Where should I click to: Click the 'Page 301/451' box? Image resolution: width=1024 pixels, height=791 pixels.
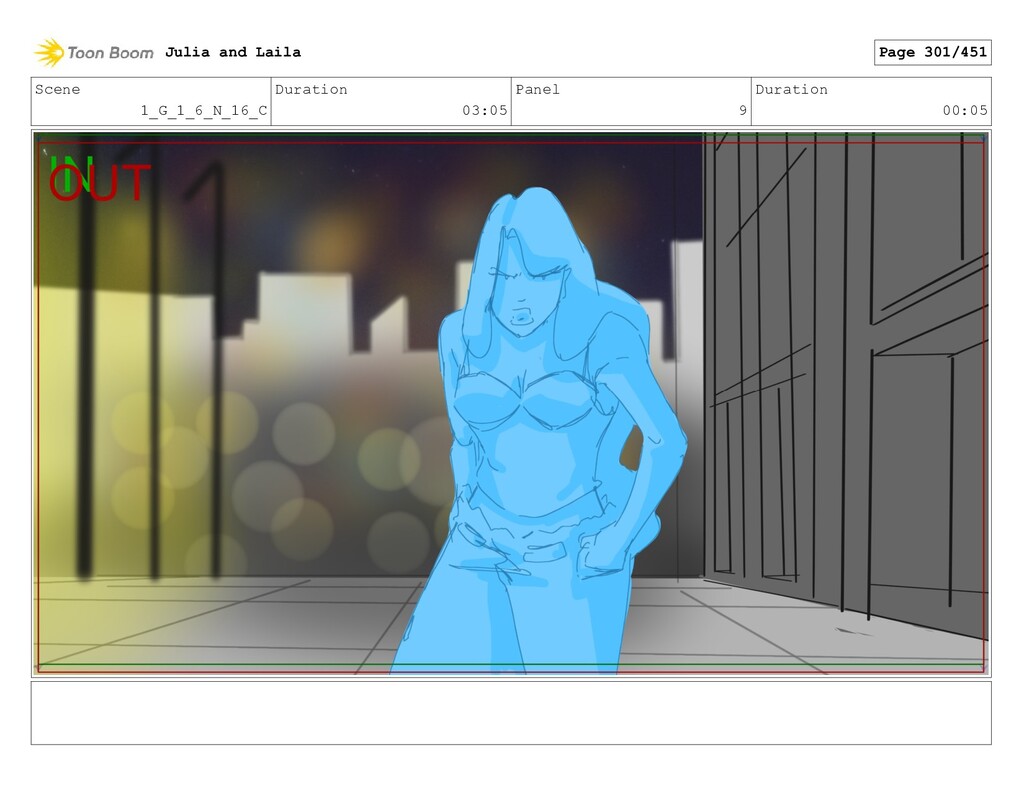pos(933,52)
